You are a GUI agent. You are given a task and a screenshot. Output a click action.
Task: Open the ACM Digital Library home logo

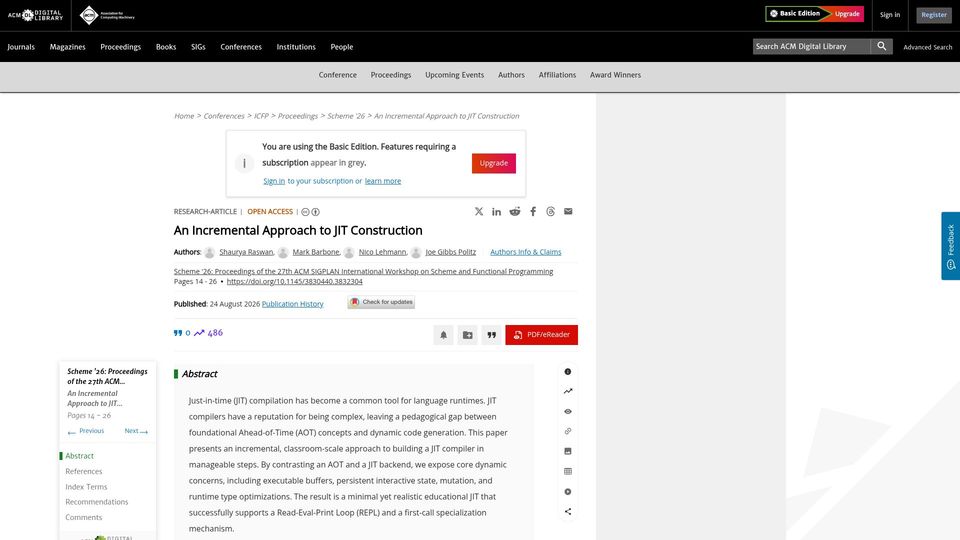pyautogui.click(x=35, y=15)
